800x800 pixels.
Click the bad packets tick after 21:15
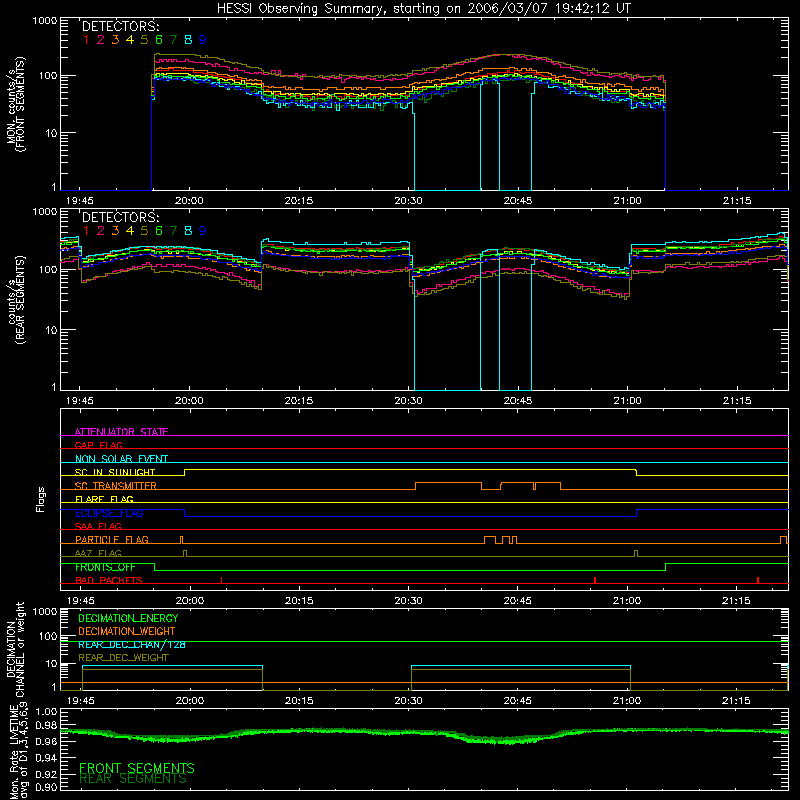click(x=758, y=580)
